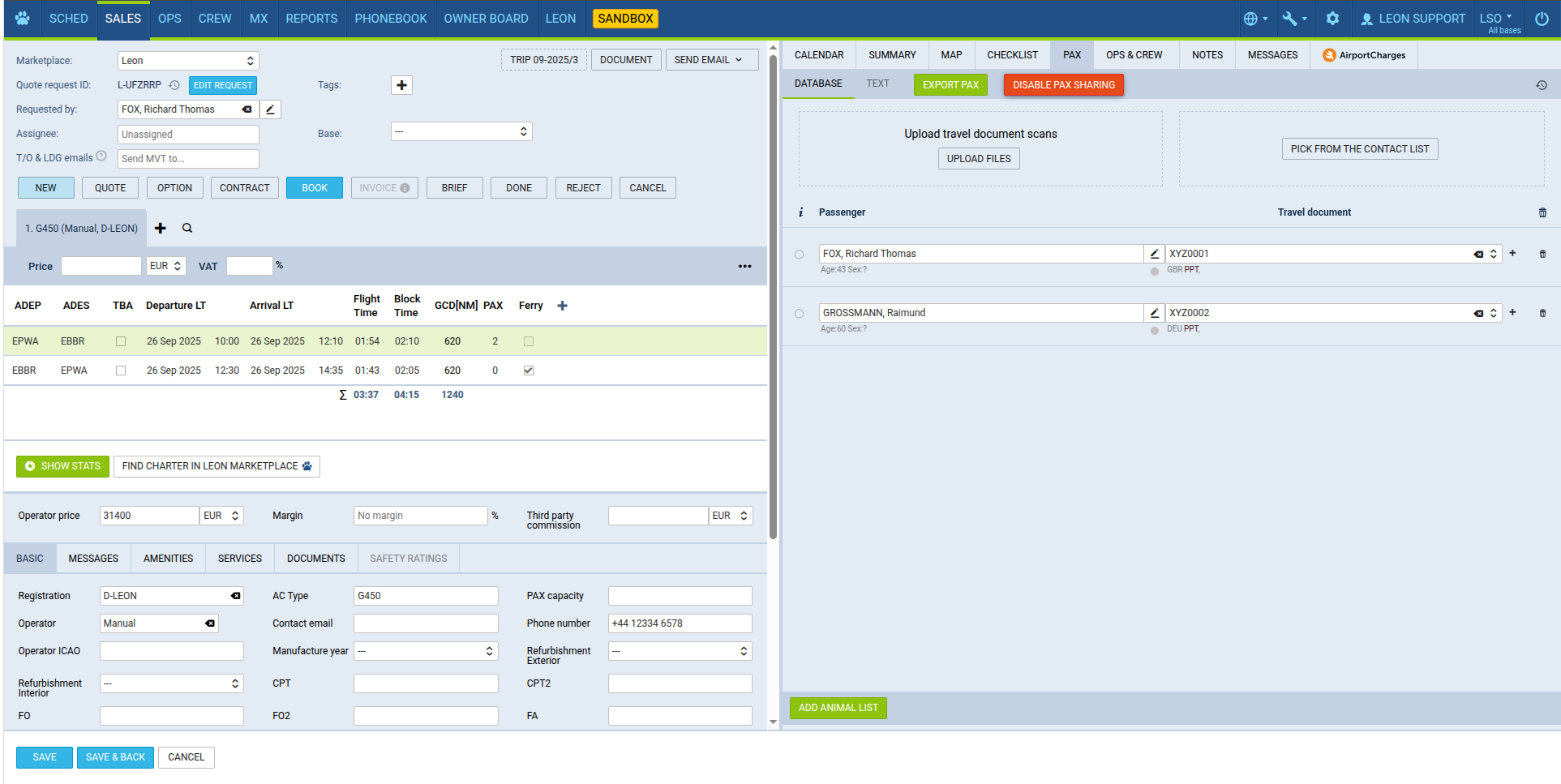Switch to the CHECKLIST tab
Screen dimensions: 1561x784
(x=1012, y=55)
